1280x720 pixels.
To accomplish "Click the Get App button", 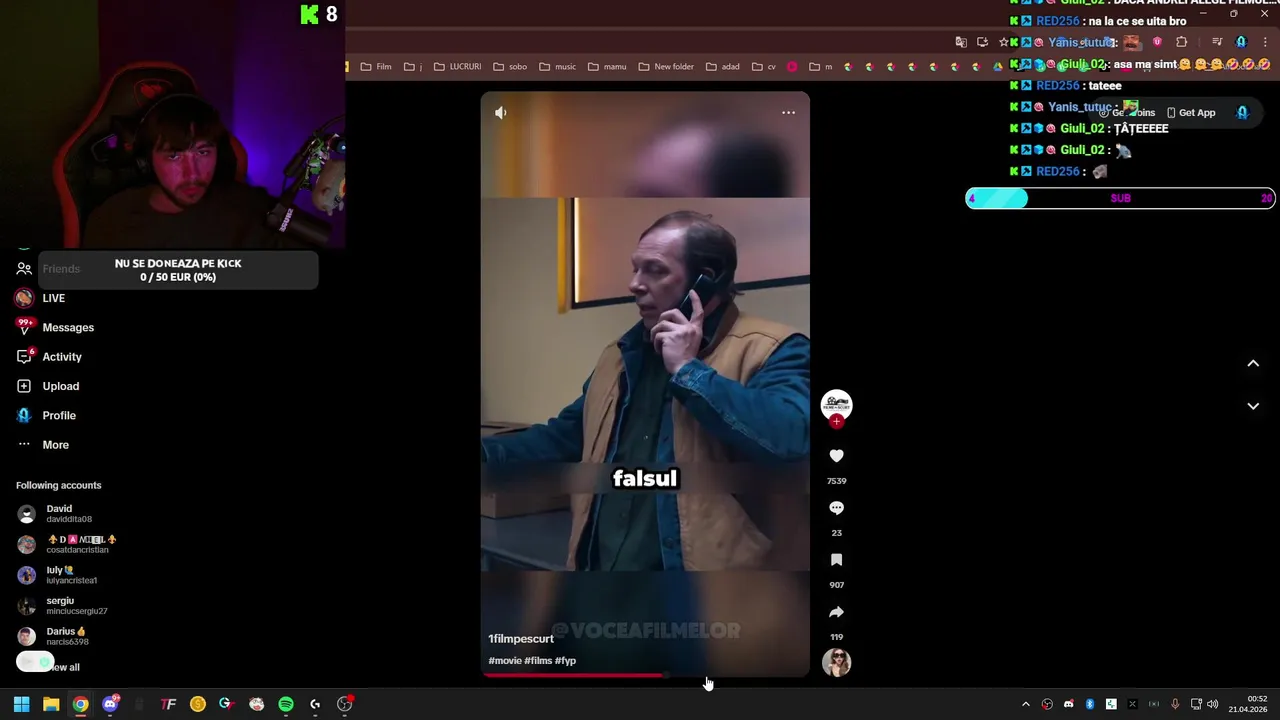I will point(1190,113).
